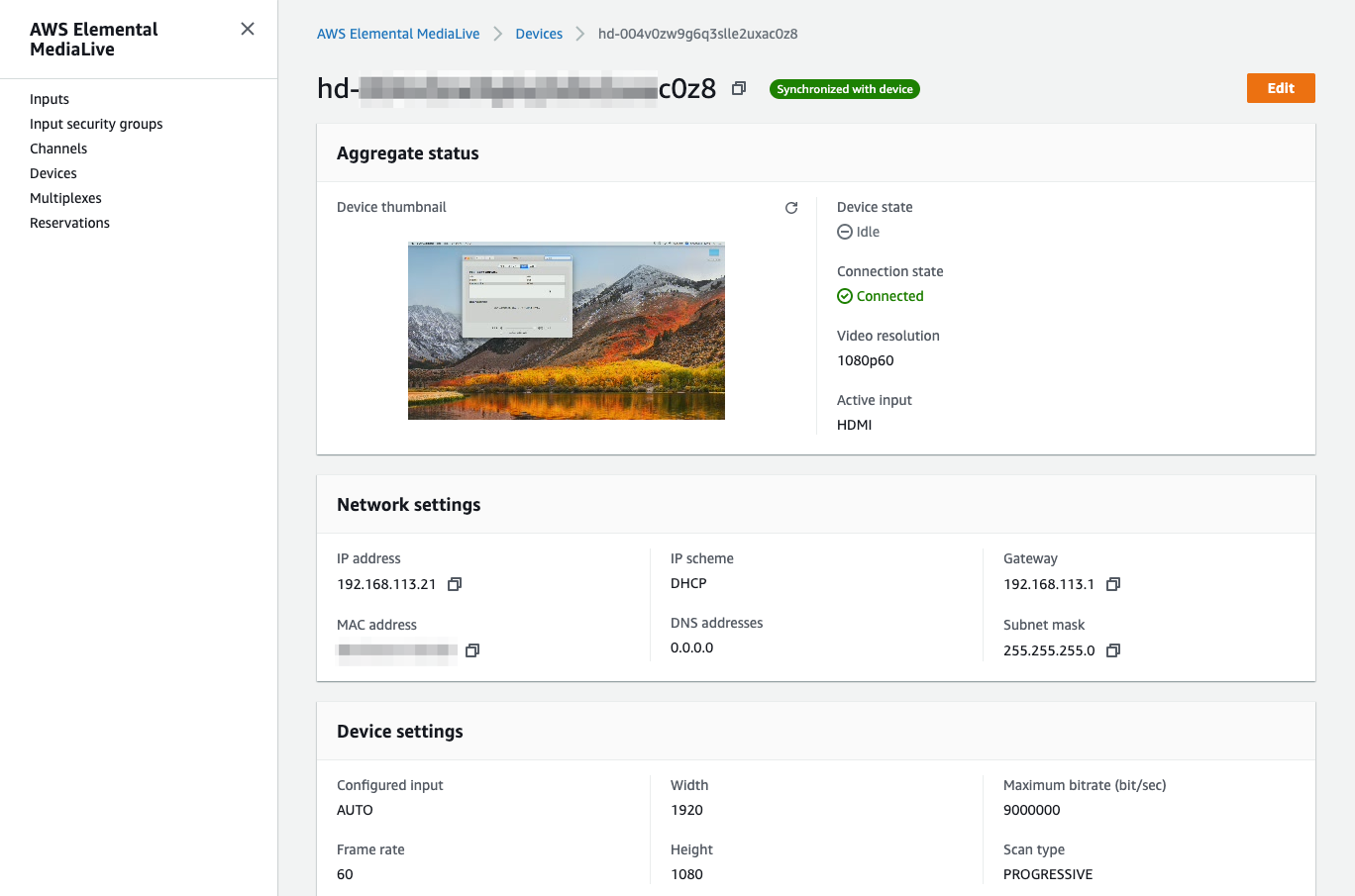
Task: Open the Inputs section from sidebar
Action: pos(50,99)
